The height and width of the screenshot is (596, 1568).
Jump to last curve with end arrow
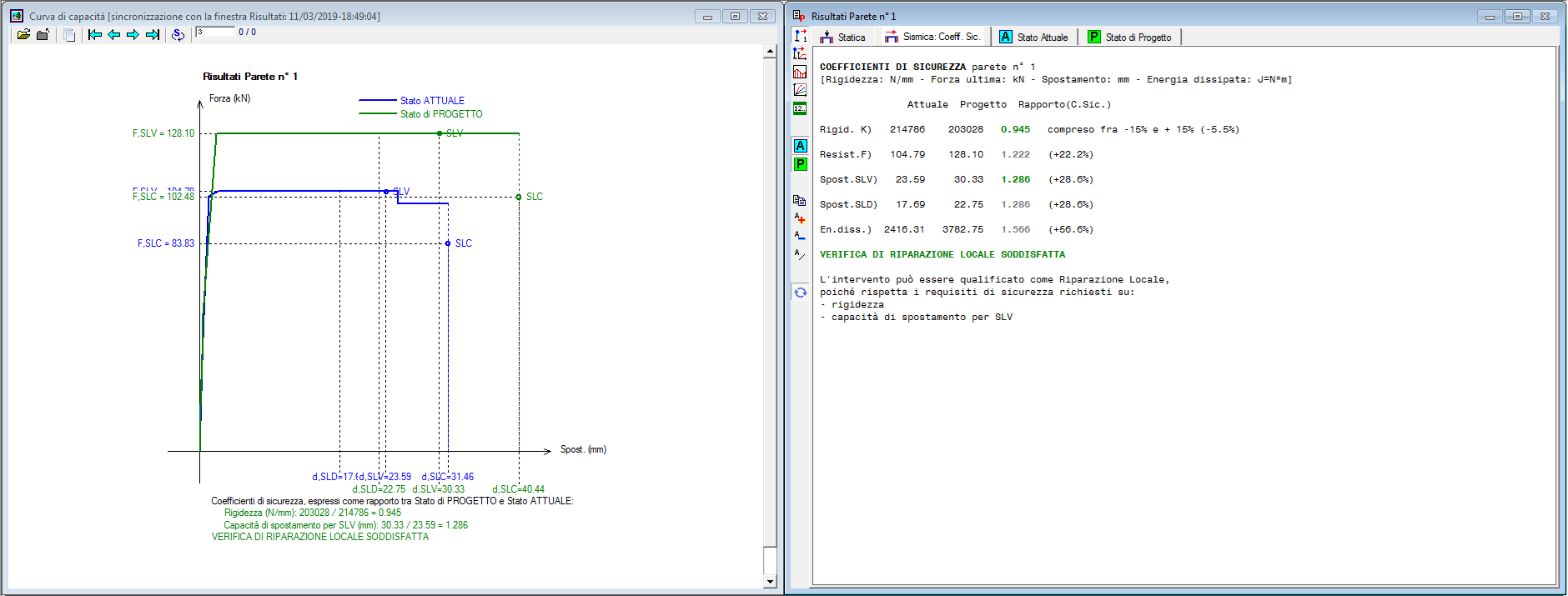coord(152,34)
